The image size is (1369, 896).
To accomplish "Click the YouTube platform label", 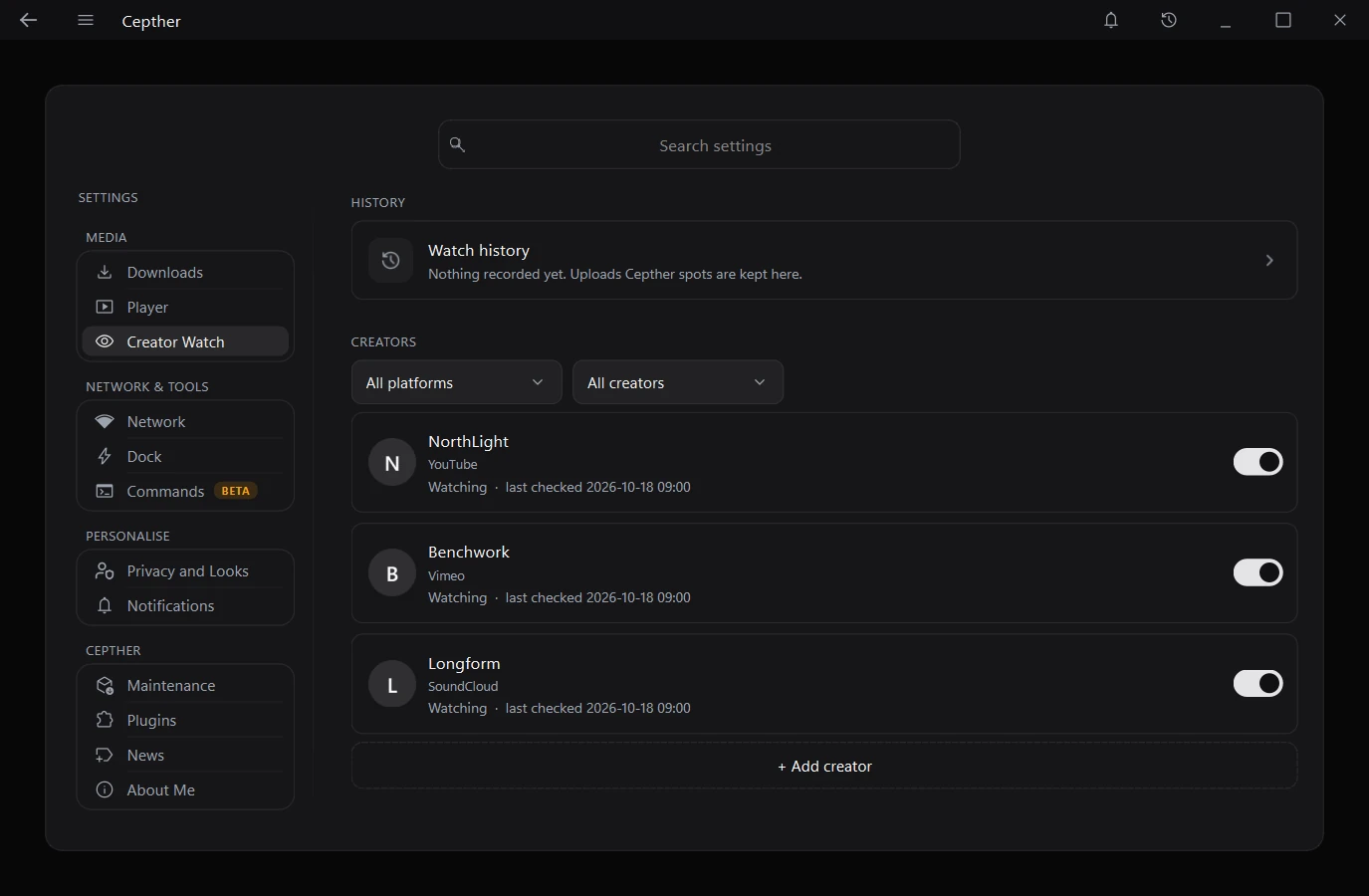I will tap(453, 464).
